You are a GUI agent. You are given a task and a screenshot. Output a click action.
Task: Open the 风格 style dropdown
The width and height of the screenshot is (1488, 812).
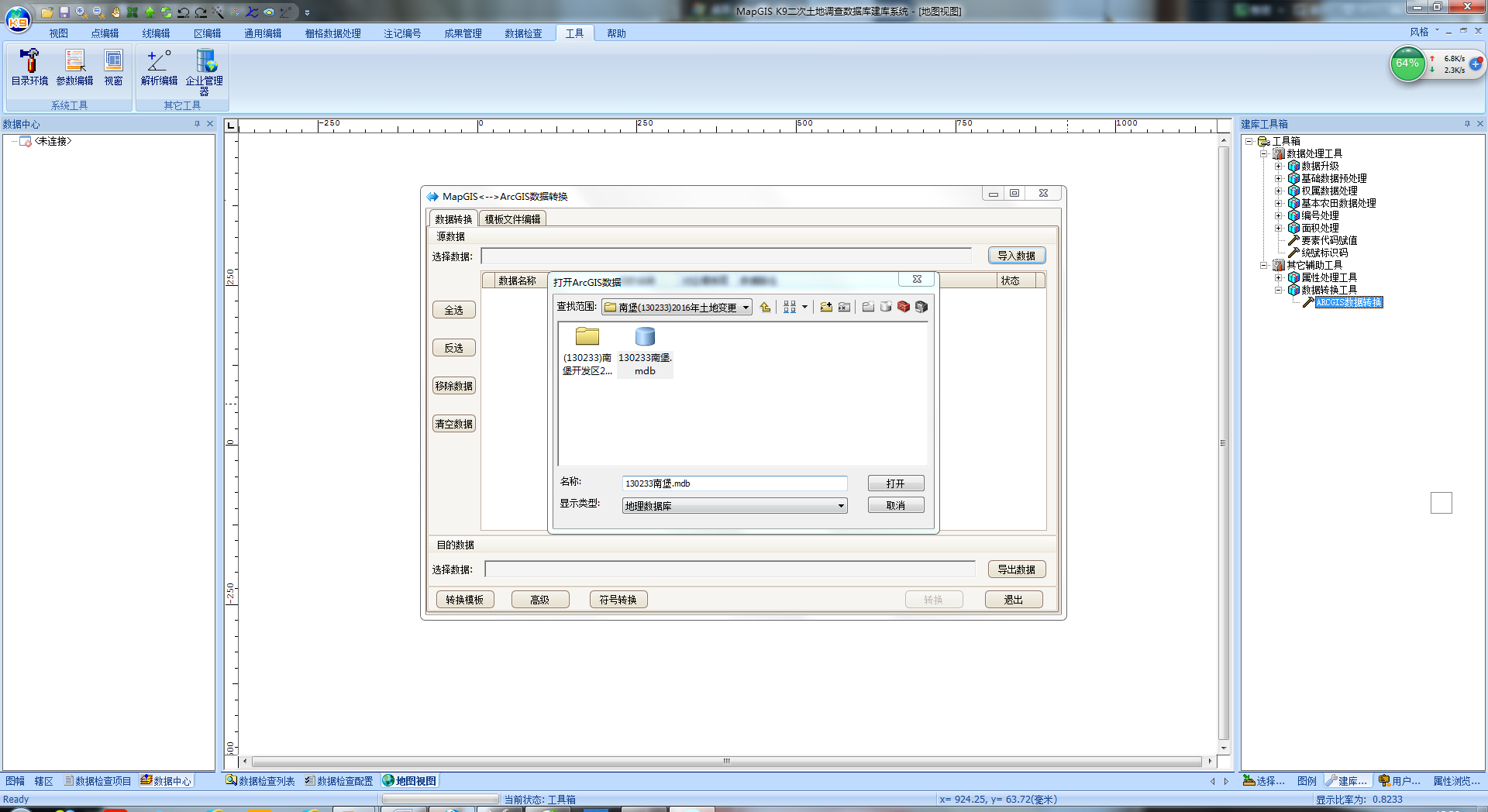coord(1424,32)
